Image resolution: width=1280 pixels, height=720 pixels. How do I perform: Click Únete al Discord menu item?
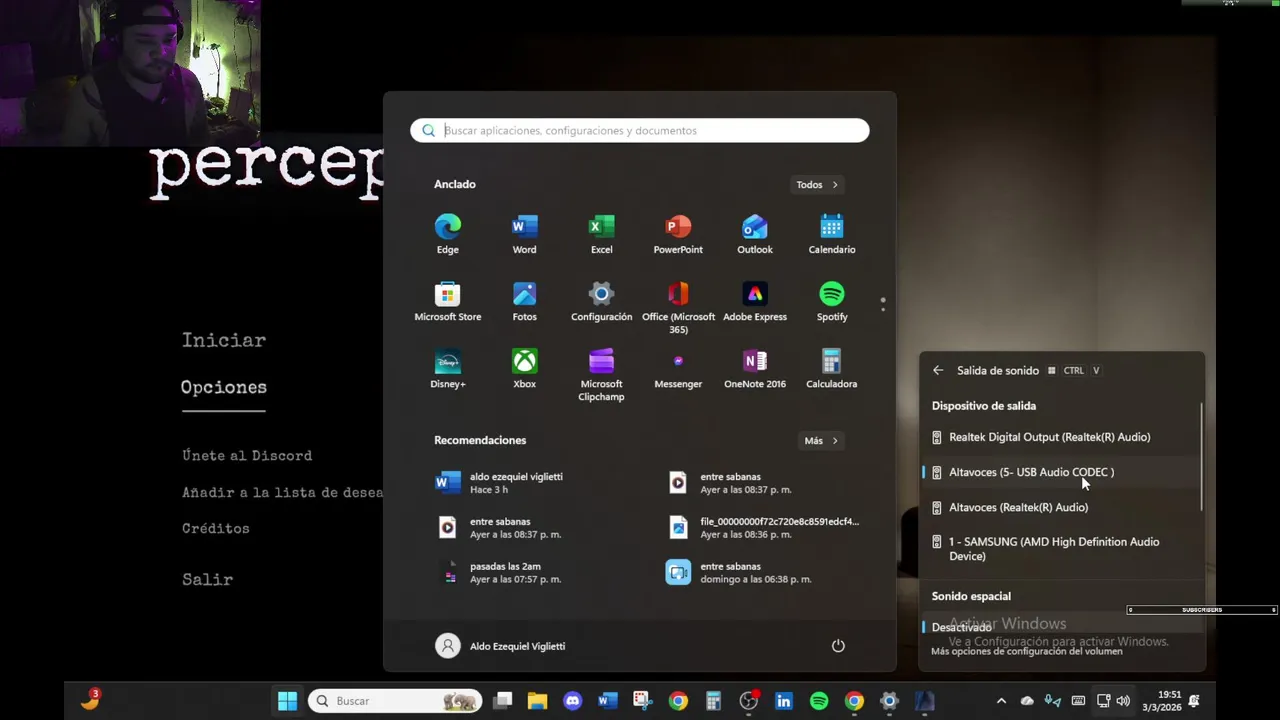247,455
